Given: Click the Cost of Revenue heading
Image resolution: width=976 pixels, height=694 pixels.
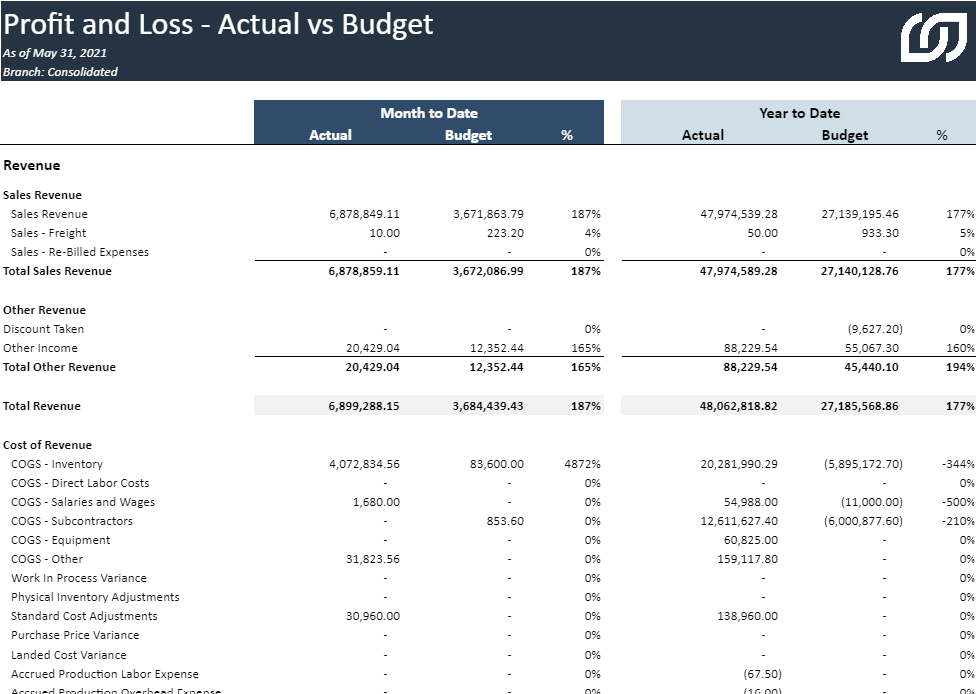Looking at the screenshot, I should coord(47,445).
